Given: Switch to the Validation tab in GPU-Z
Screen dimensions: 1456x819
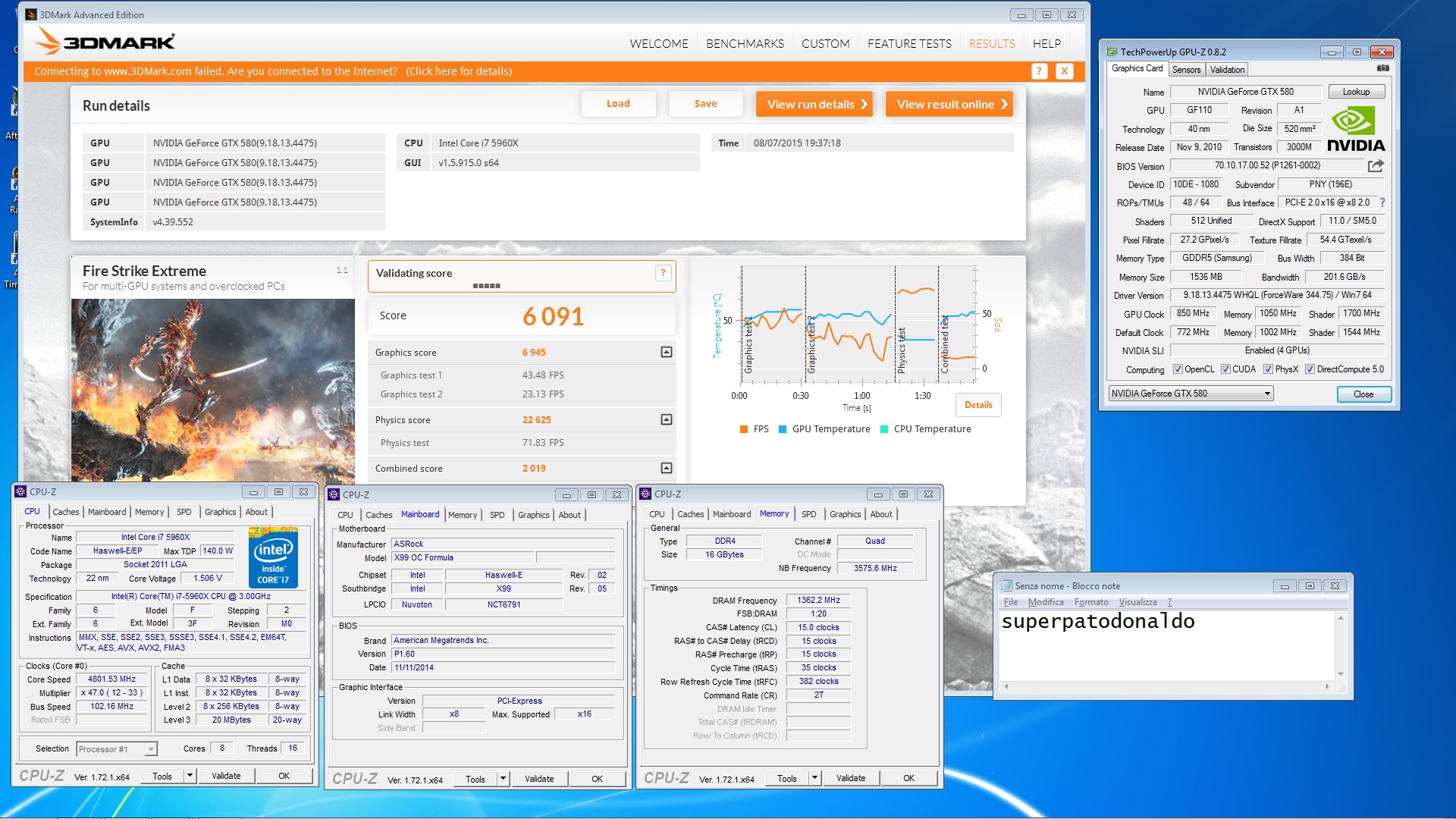Looking at the screenshot, I should coord(1227,70).
